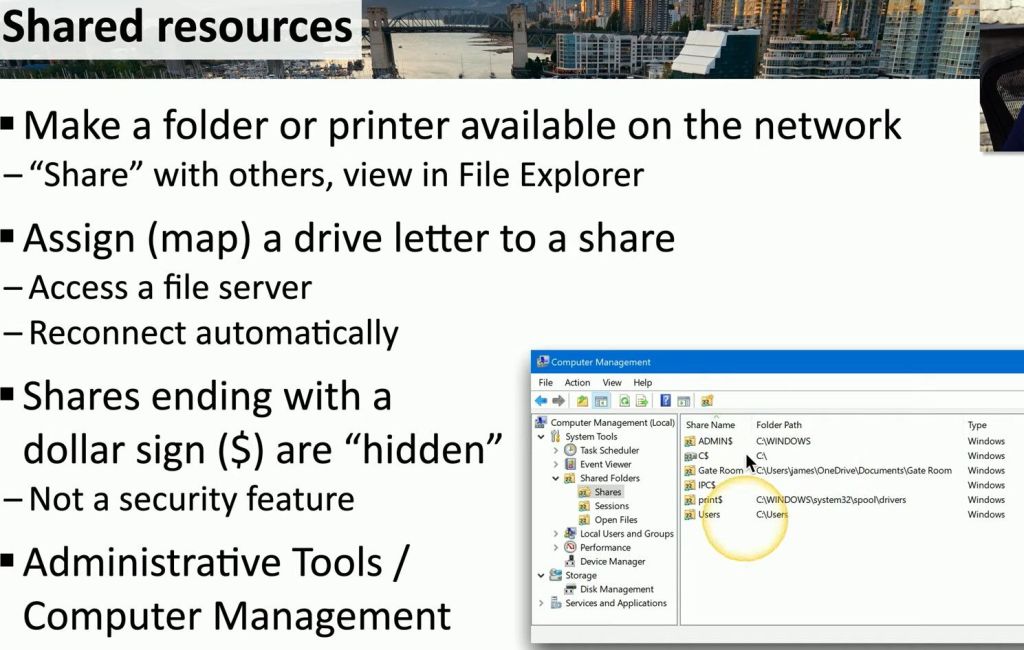Click the Up one level toolbar icon
The image size is (1024, 650).
pyautogui.click(x=582, y=401)
